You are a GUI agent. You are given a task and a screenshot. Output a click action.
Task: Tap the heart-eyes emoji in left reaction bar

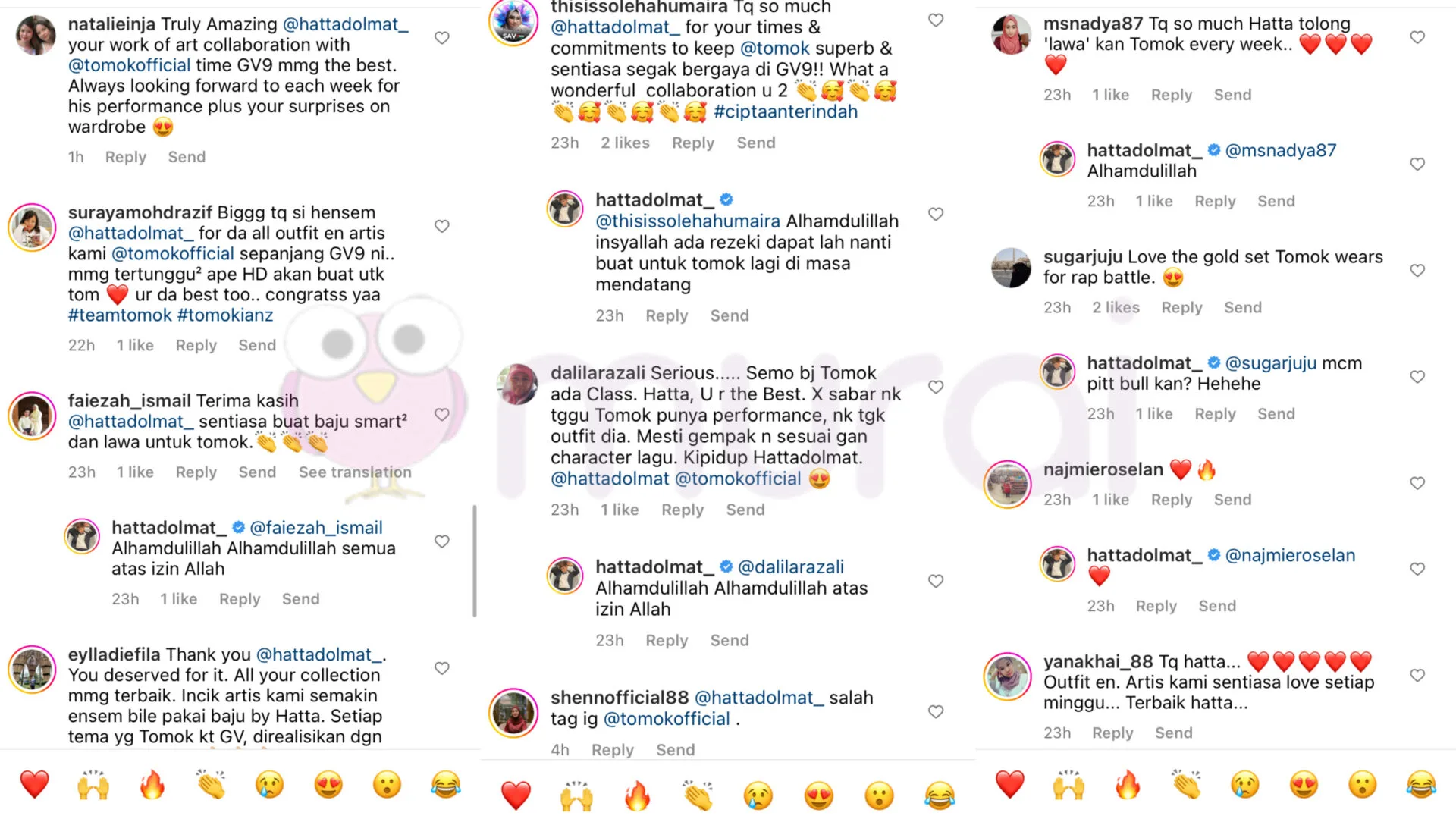[x=328, y=785]
